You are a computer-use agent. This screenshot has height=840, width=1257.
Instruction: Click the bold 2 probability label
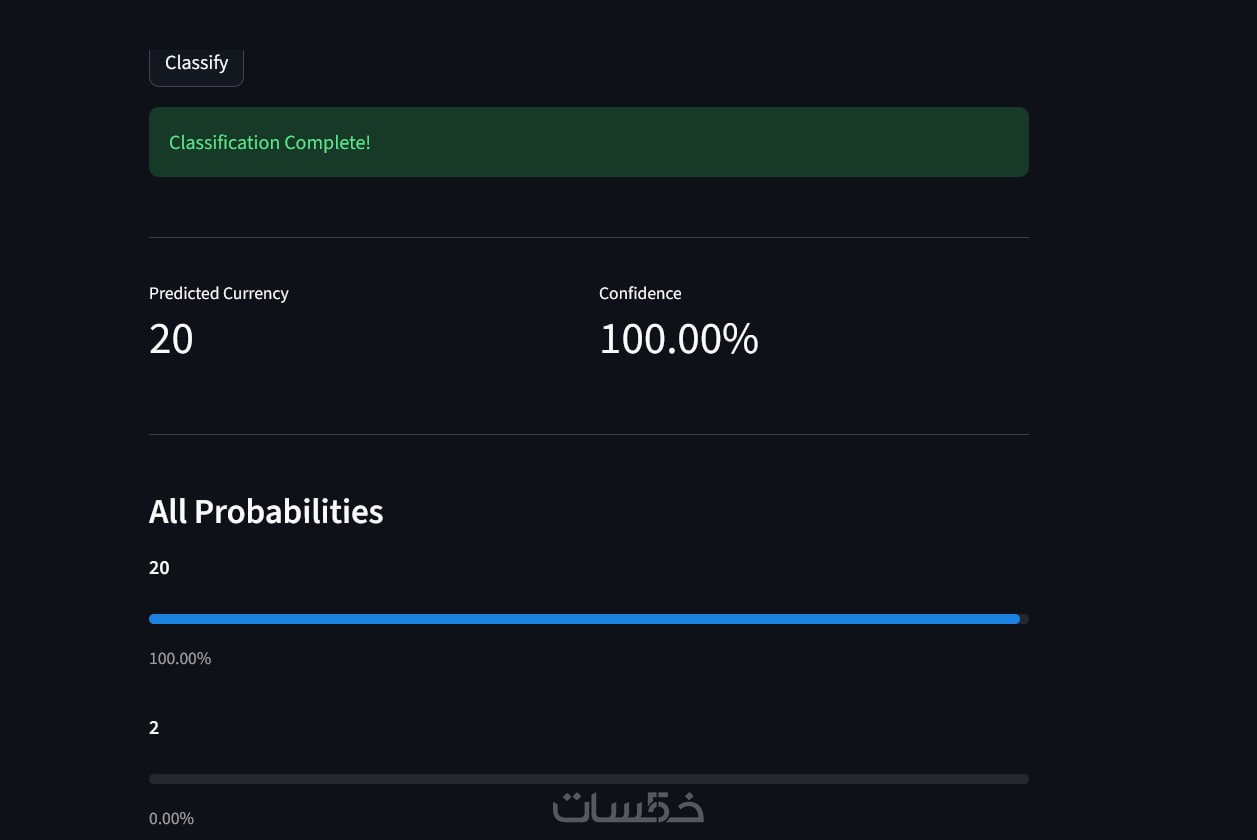[154, 728]
